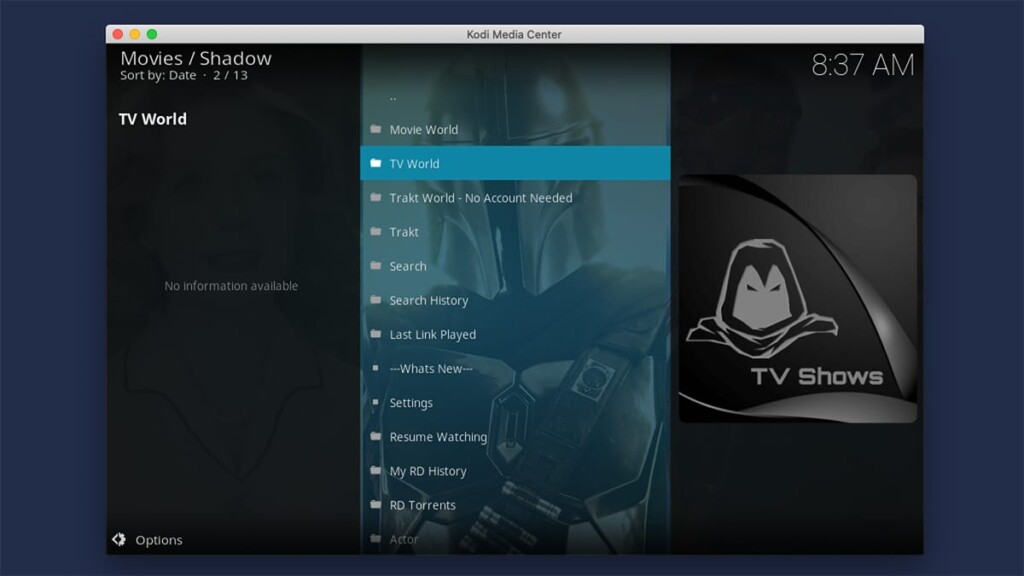Click the Options gear icon
This screenshot has height=576, width=1024.
point(119,539)
